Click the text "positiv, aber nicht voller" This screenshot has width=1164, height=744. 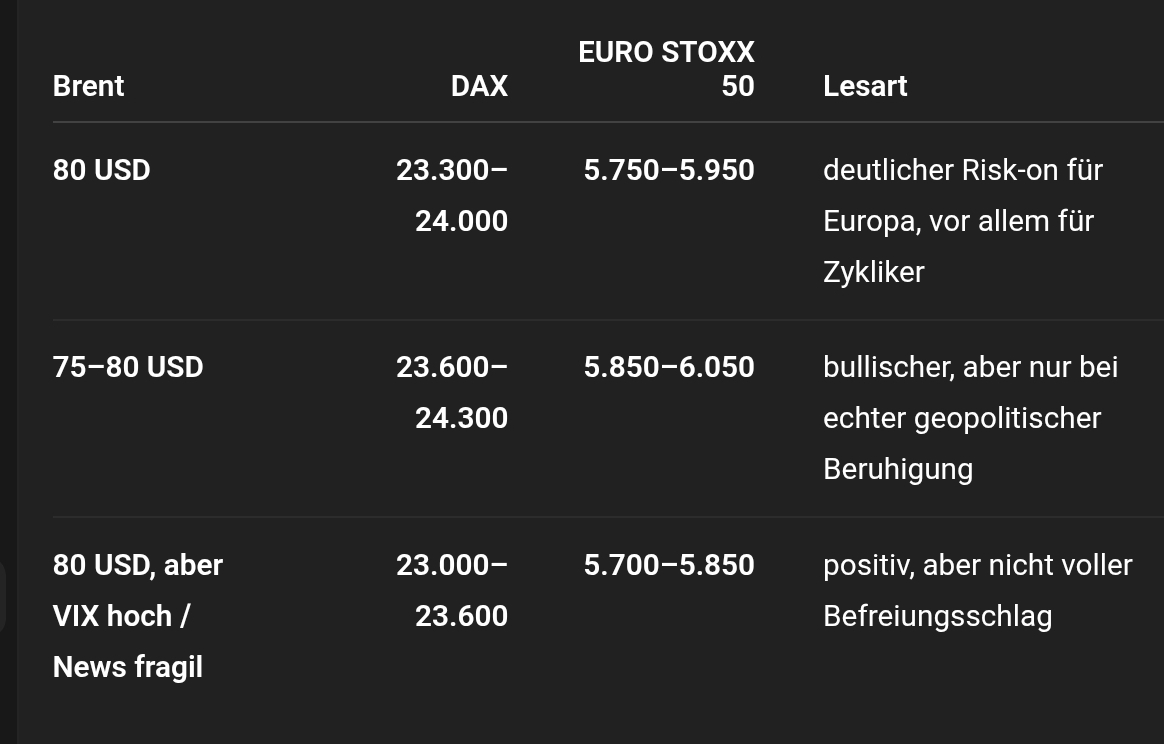977,565
